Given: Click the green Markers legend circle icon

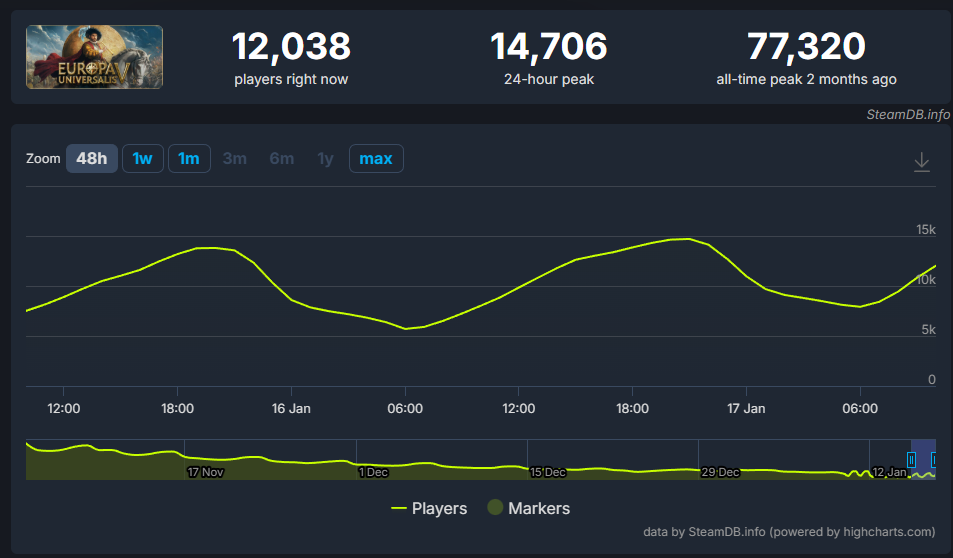Looking at the screenshot, I should tap(494, 508).
